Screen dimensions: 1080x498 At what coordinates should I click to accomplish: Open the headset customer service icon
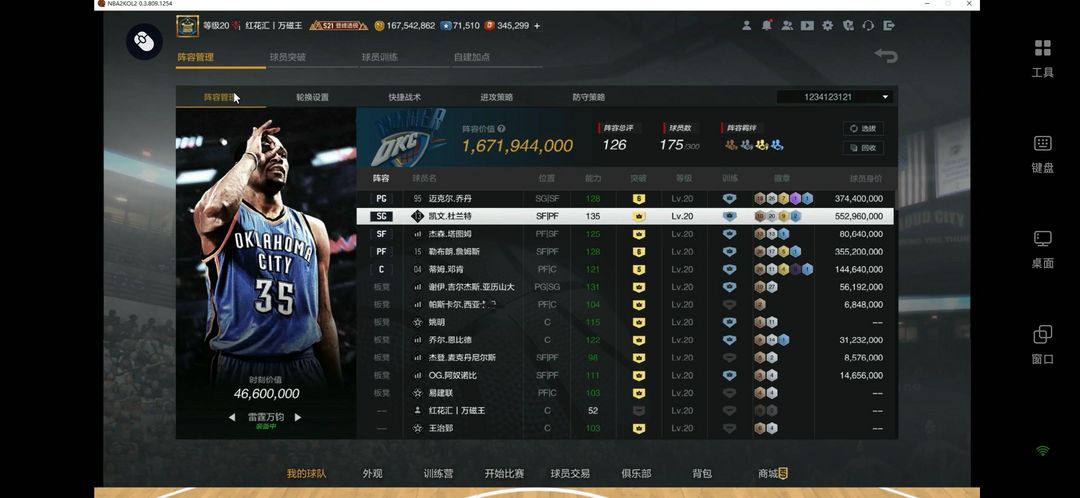[868, 25]
